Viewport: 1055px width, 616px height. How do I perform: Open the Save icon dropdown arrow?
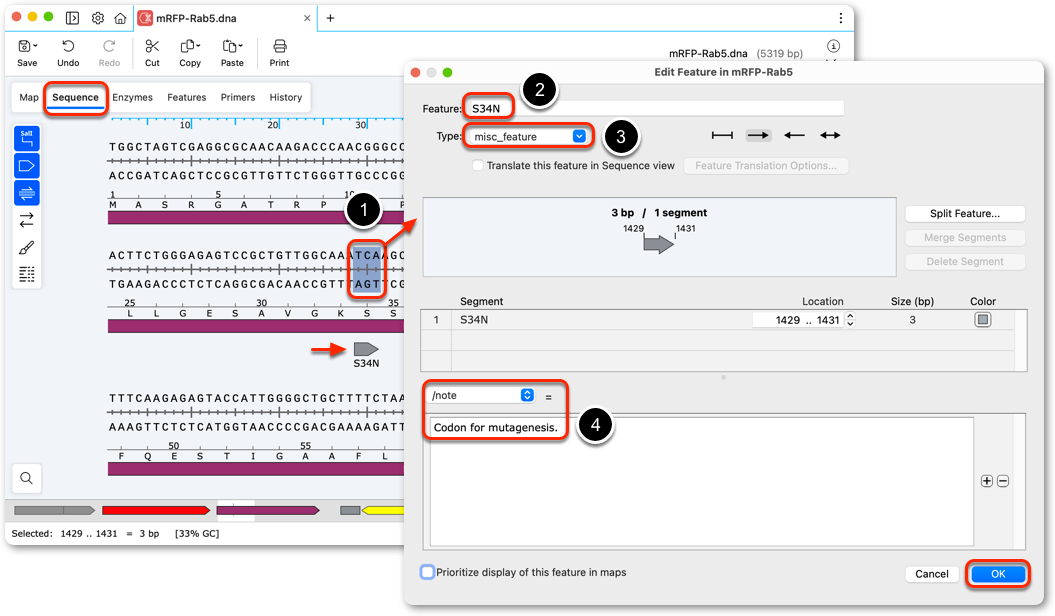35,46
